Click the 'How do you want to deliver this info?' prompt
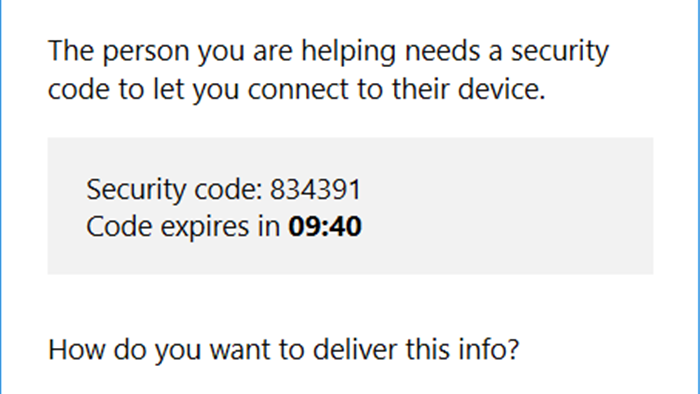This screenshot has width=700, height=394. coord(284,350)
